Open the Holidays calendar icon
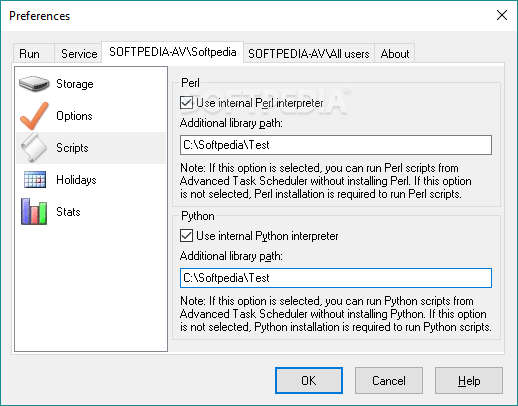 [35, 180]
